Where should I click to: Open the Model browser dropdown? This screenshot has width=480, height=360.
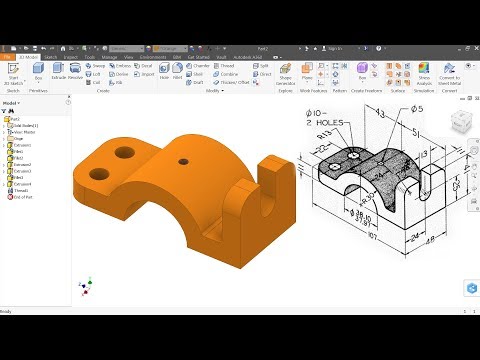pyautogui.click(x=11, y=103)
